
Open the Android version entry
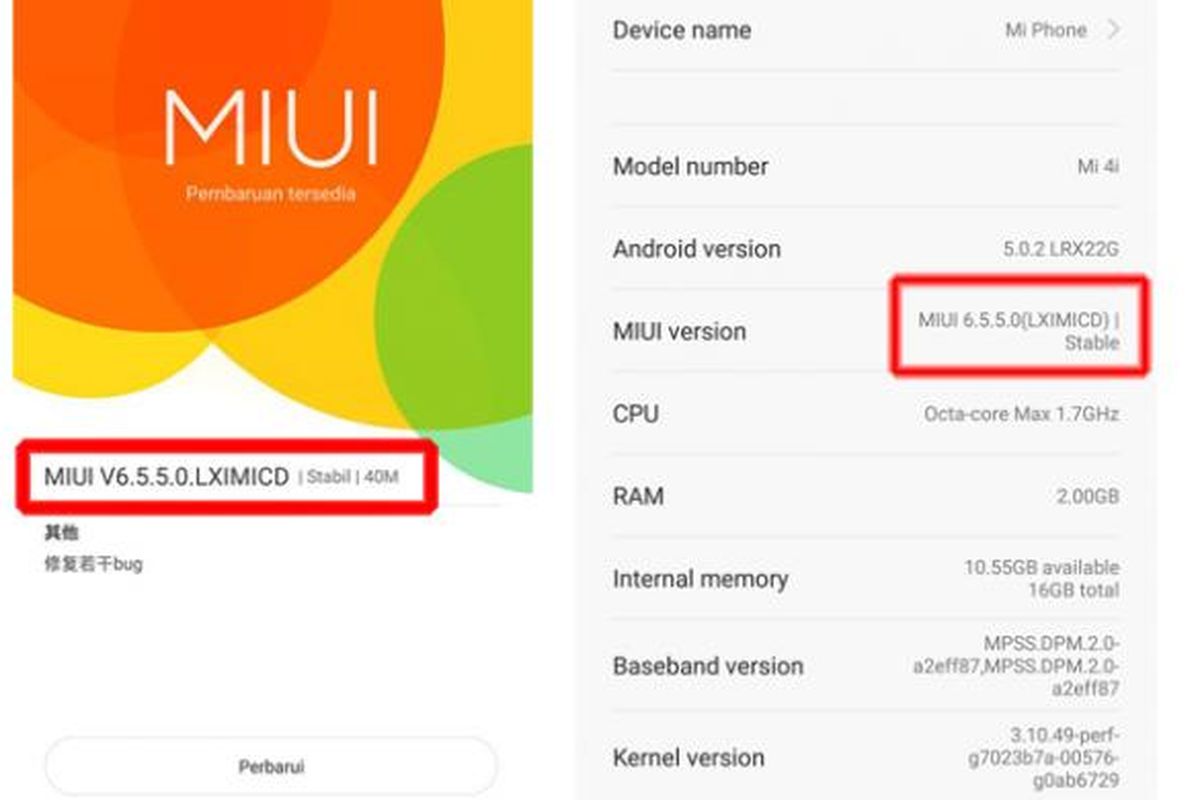click(x=866, y=249)
